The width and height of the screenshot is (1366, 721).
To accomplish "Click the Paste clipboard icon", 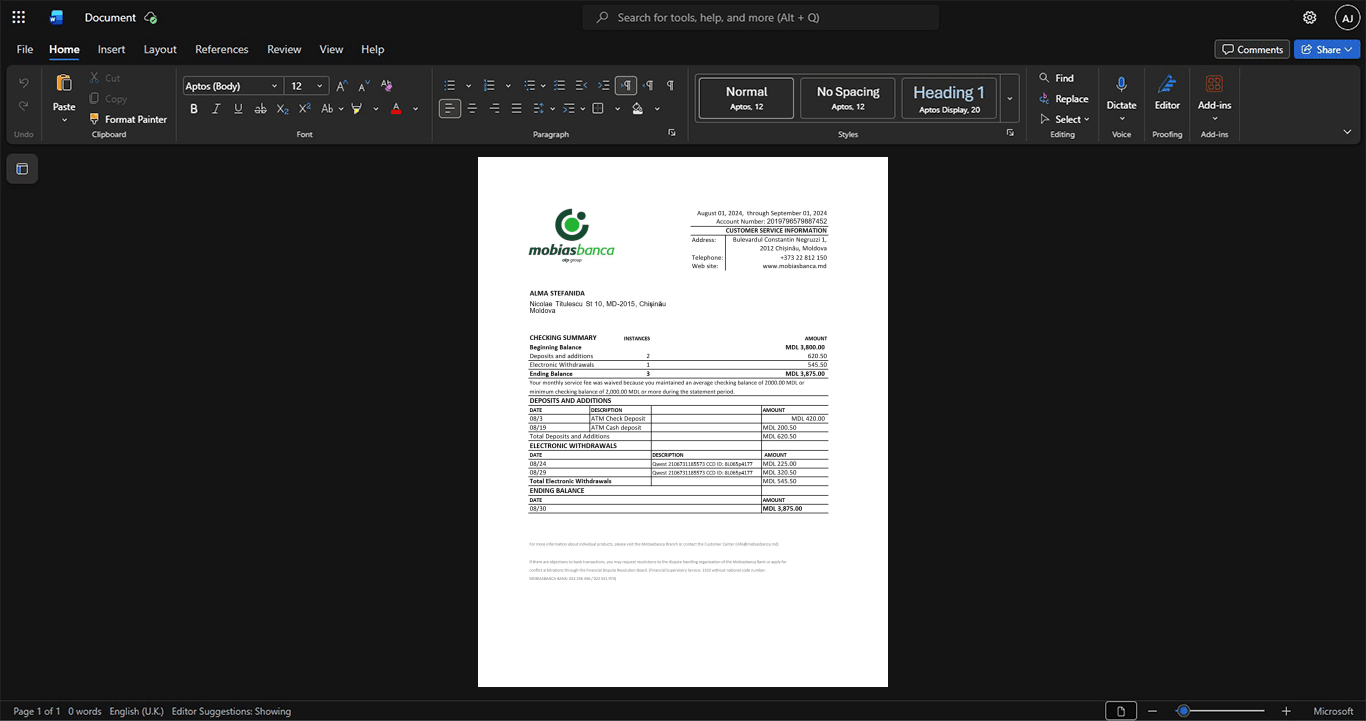I will (x=64, y=83).
